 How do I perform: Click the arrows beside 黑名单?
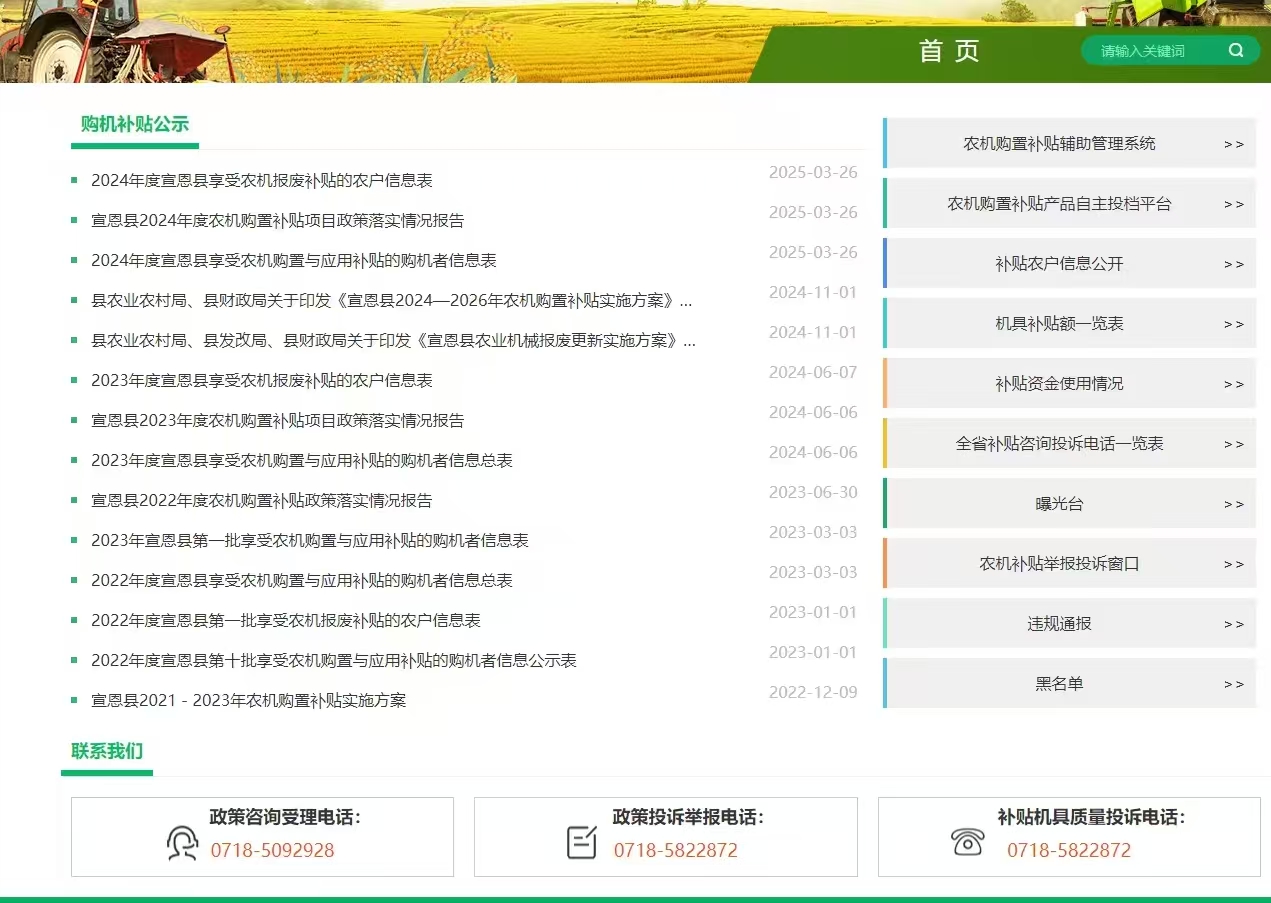coord(1233,684)
